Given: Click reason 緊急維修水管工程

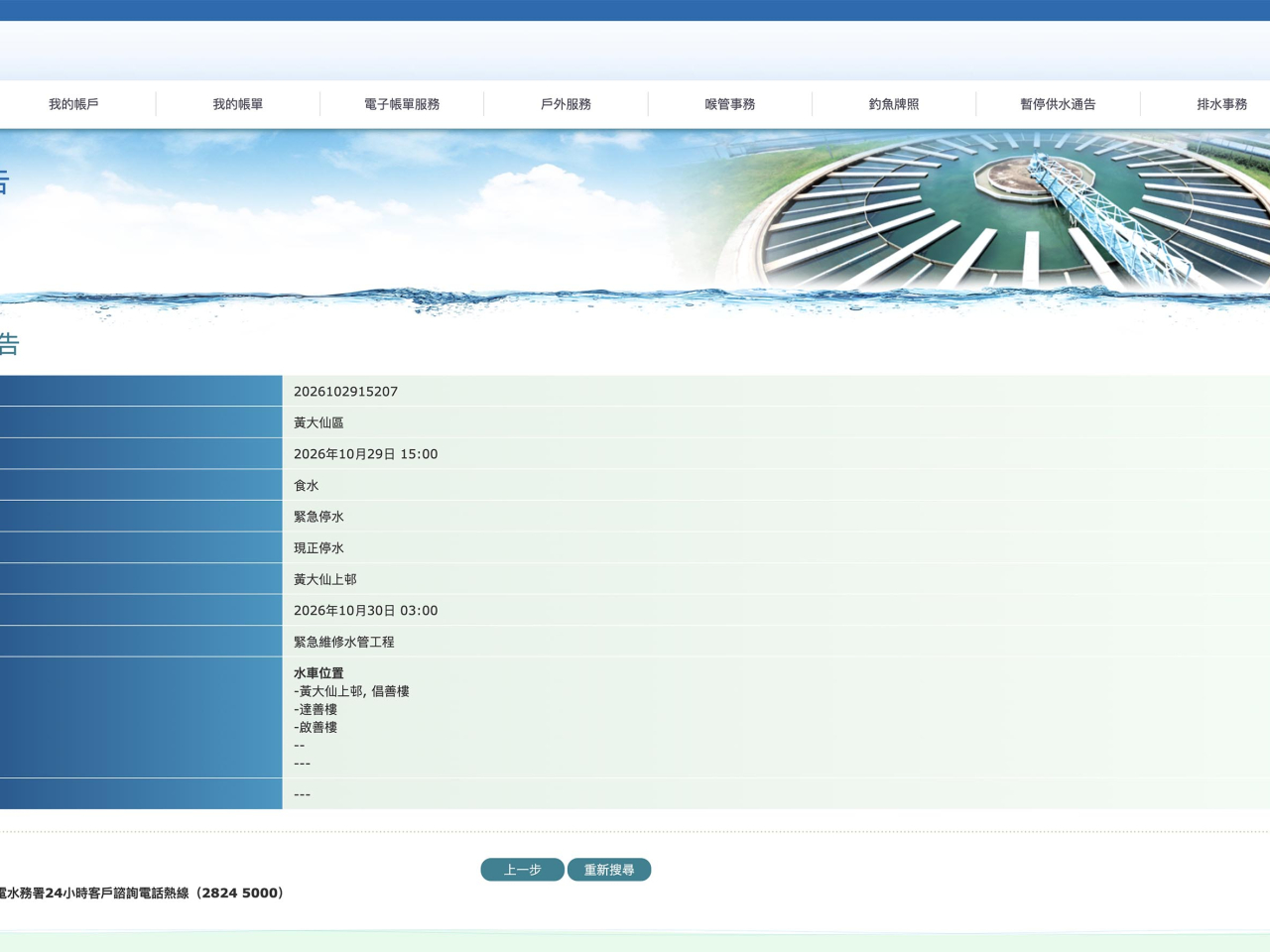Looking at the screenshot, I should click(343, 643).
